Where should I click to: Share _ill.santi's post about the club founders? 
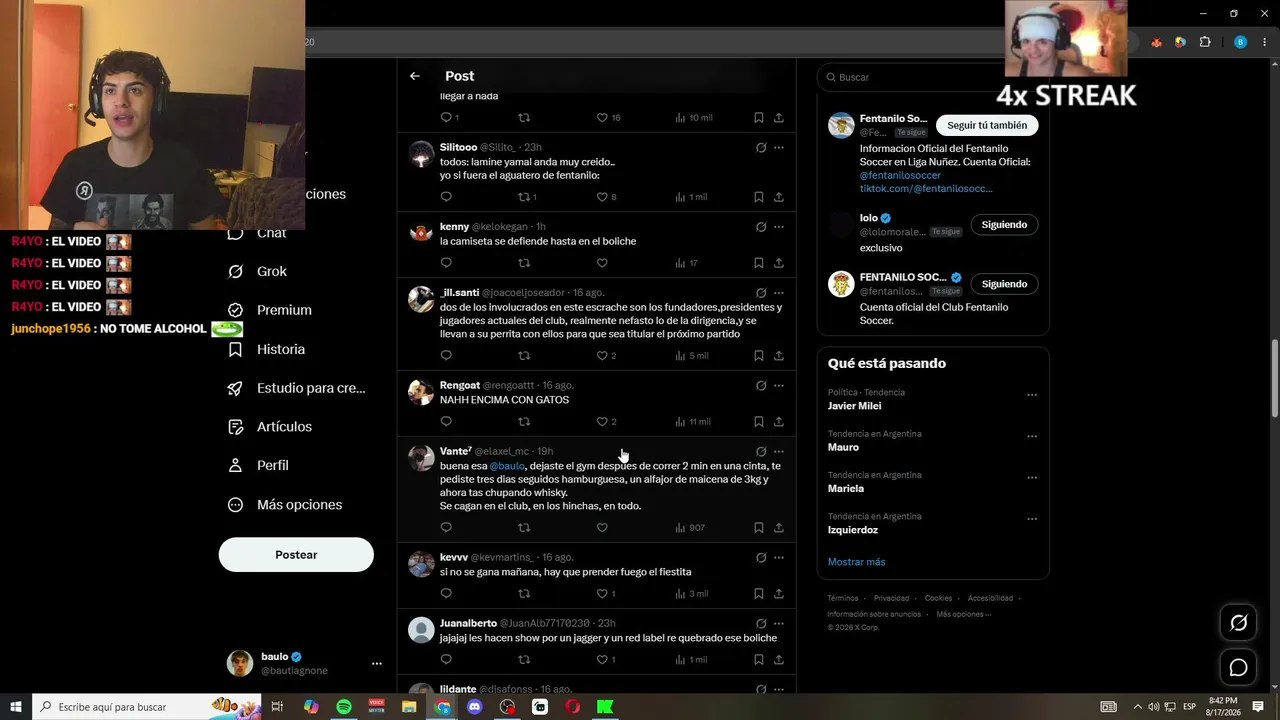click(x=779, y=355)
